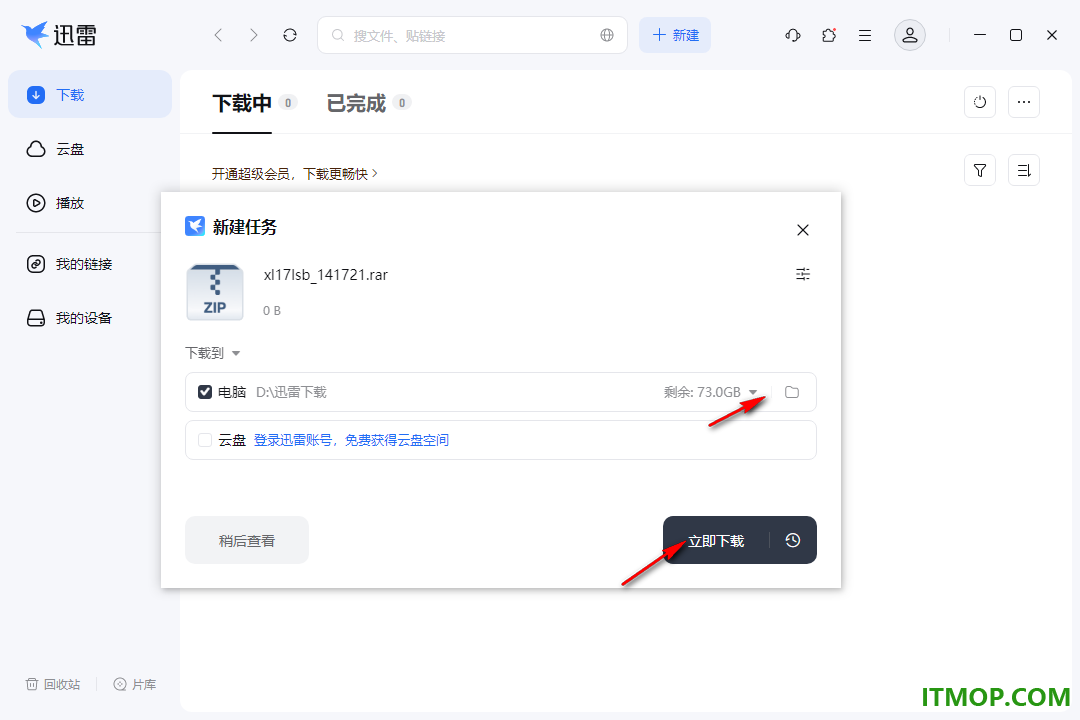The height and width of the screenshot is (720, 1080).
Task: Go forward with the right arrow
Action: (x=253, y=35)
